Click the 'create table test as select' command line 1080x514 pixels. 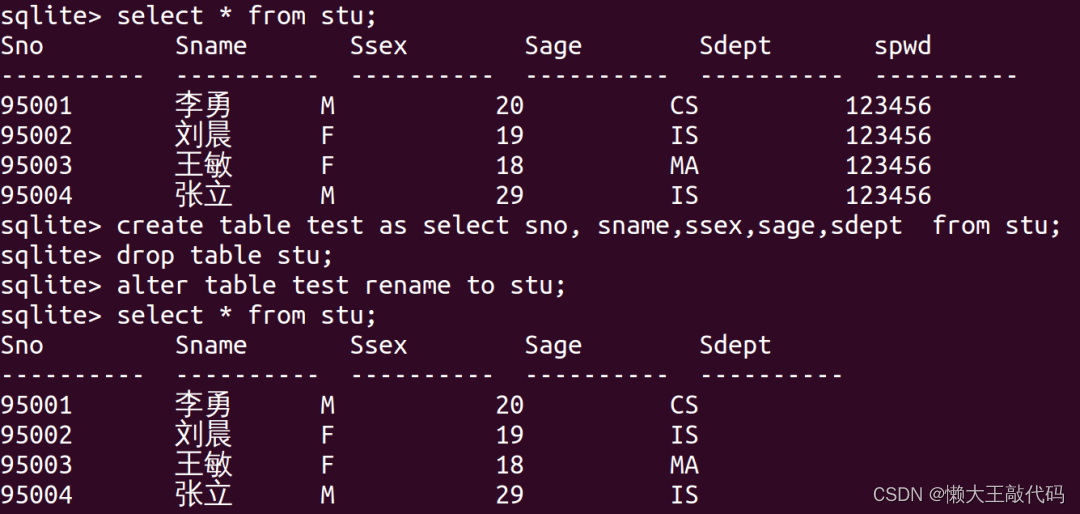click(589, 225)
